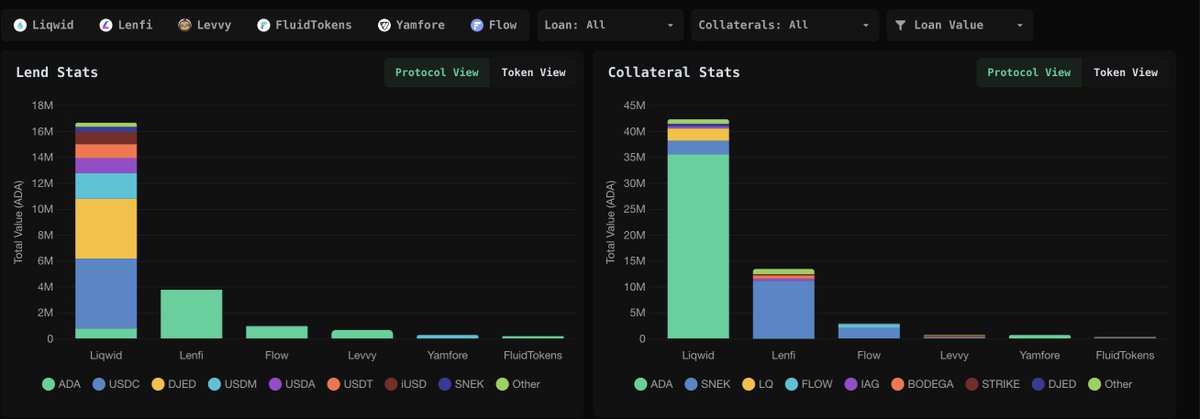Toggle the Yamfore protocol filter chip
Image resolution: width=1200 pixels, height=419 pixels.
pyautogui.click(x=413, y=25)
